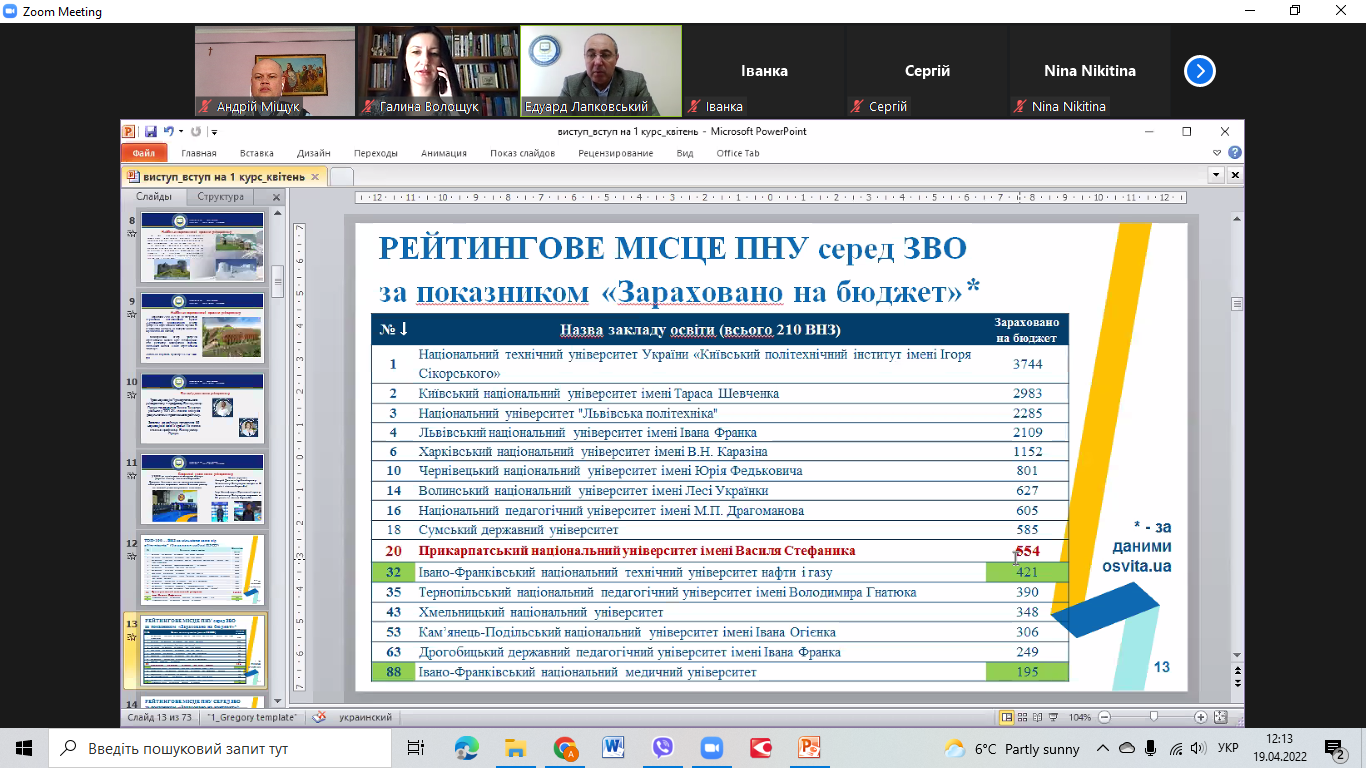Click the fit slide to window icon
Screen dimensions: 1366x768
point(1220,717)
